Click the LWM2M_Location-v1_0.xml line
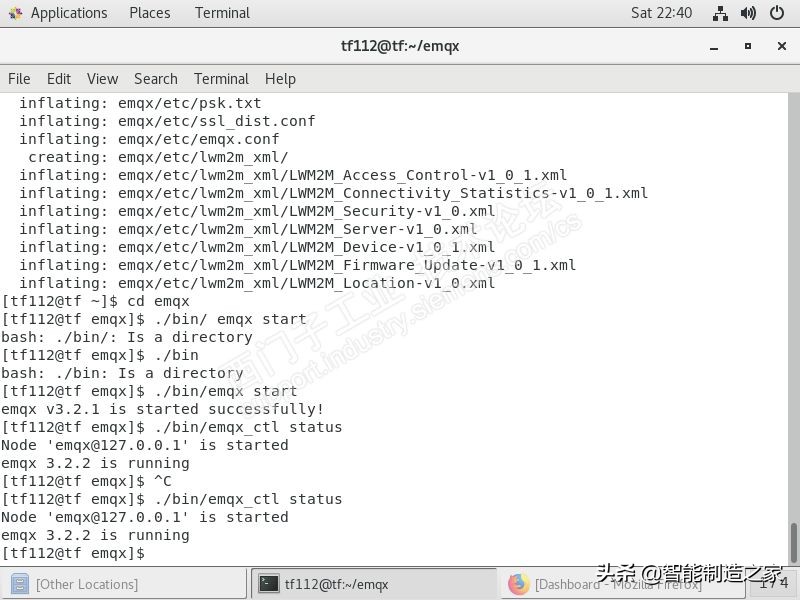 [x=257, y=283]
